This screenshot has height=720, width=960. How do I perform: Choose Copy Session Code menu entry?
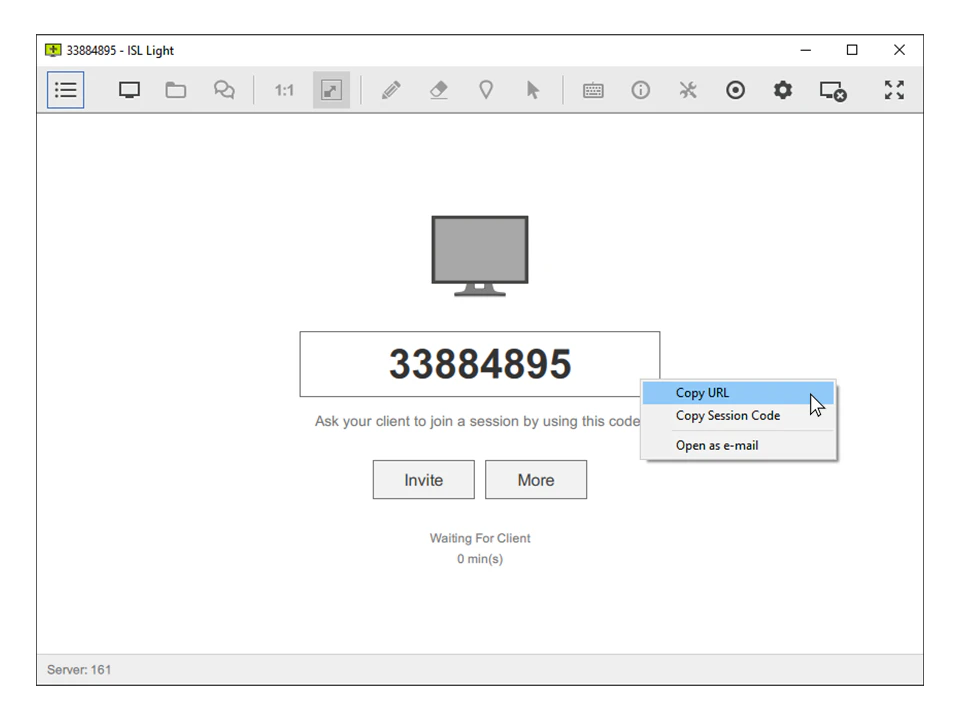click(x=727, y=416)
